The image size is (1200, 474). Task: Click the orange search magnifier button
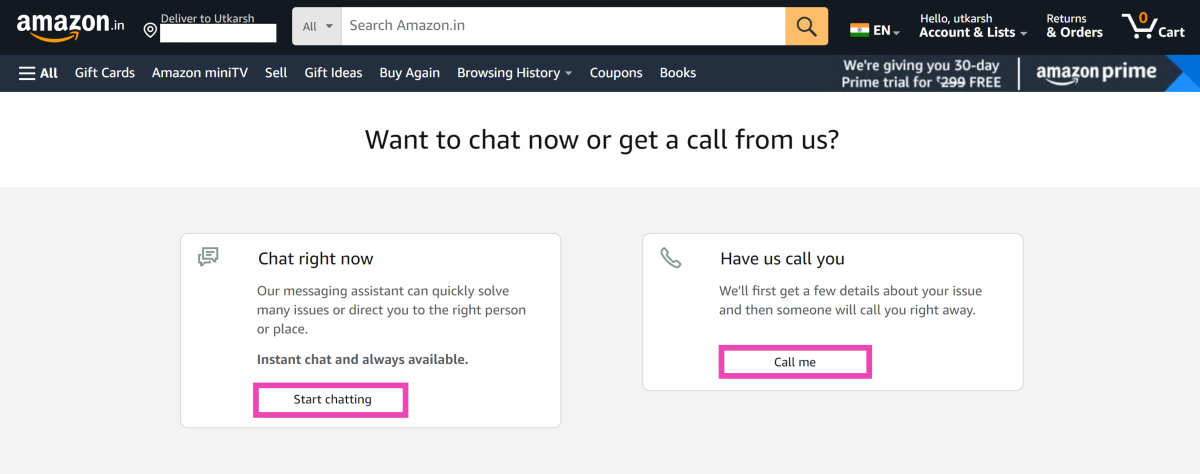coord(806,26)
